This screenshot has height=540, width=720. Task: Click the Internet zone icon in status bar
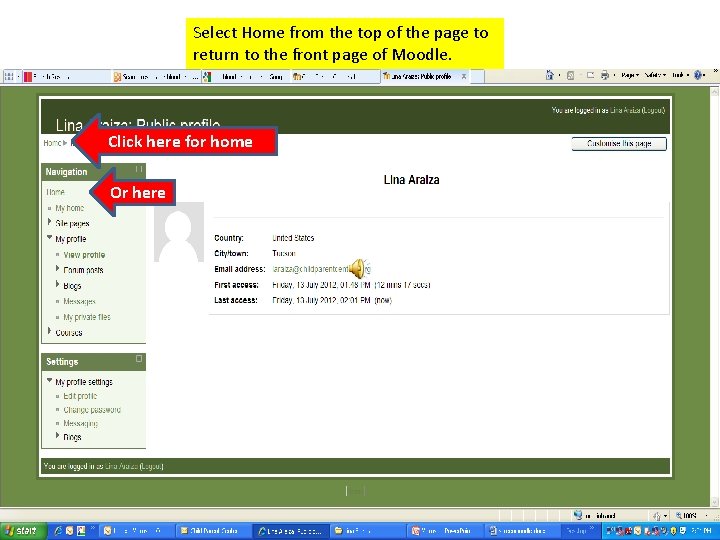578,515
